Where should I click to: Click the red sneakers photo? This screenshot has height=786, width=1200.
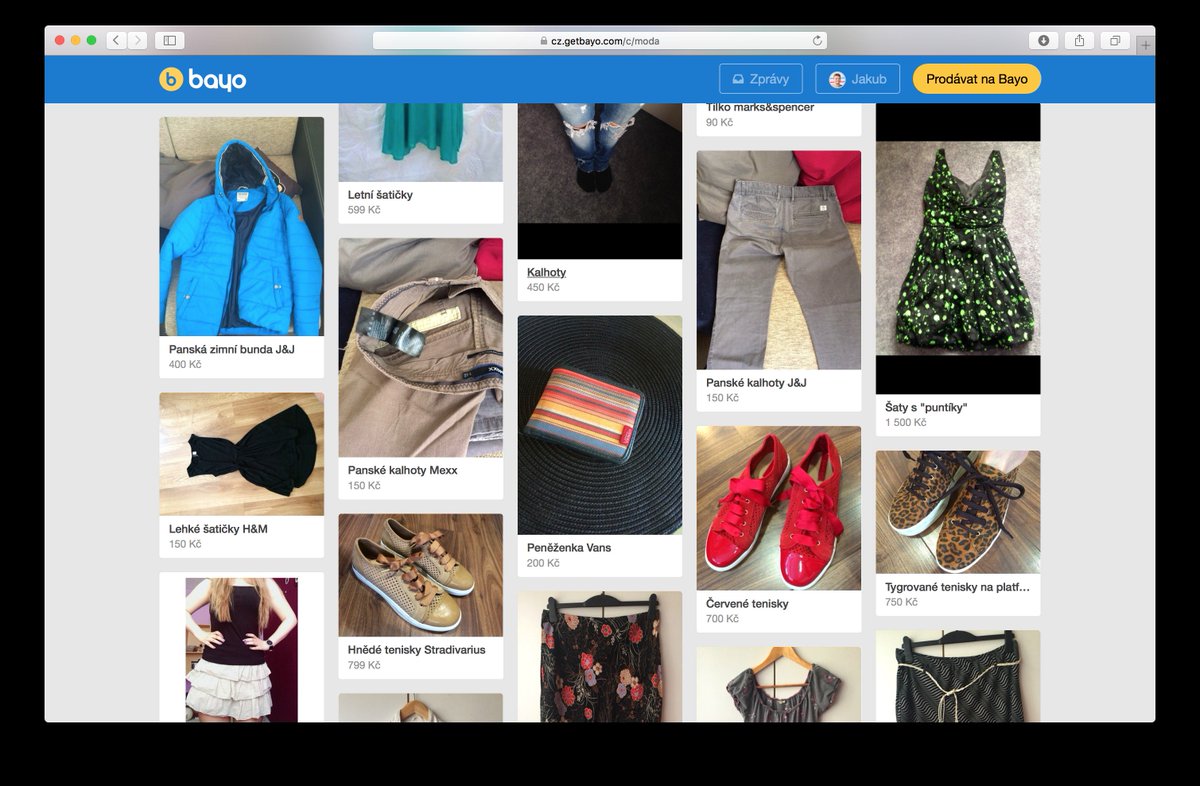tap(778, 508)
